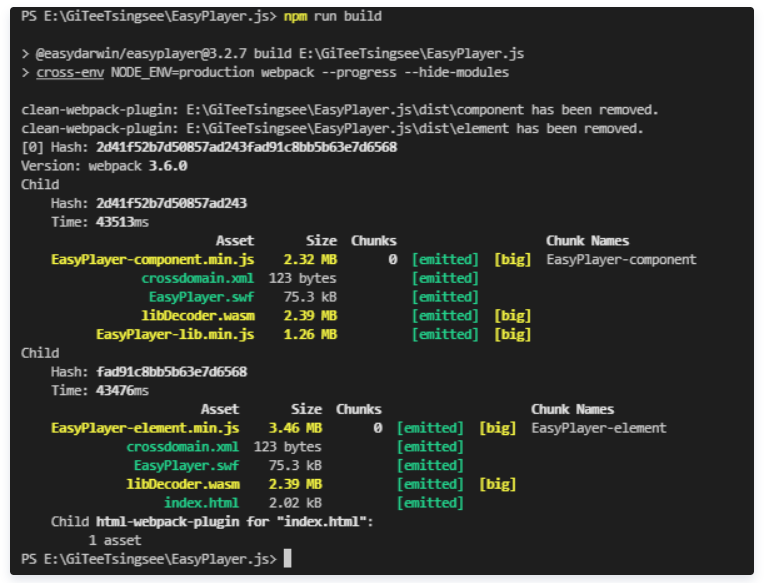
Task: Click the html-webpack-plugin for "index.html" line
Action: click(x=212, y=522)
